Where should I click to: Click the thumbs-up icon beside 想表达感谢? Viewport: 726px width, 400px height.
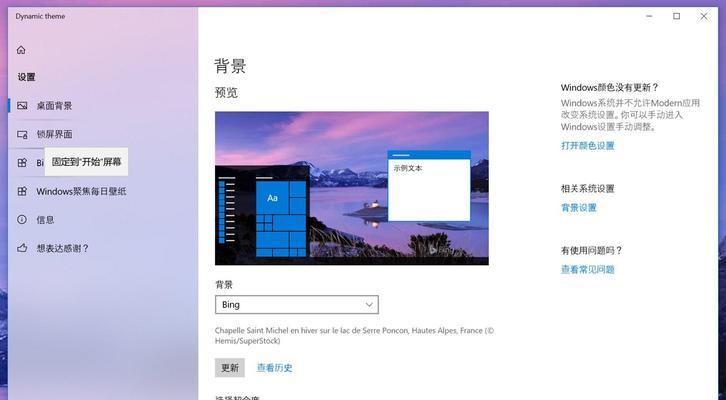(22, 248)
